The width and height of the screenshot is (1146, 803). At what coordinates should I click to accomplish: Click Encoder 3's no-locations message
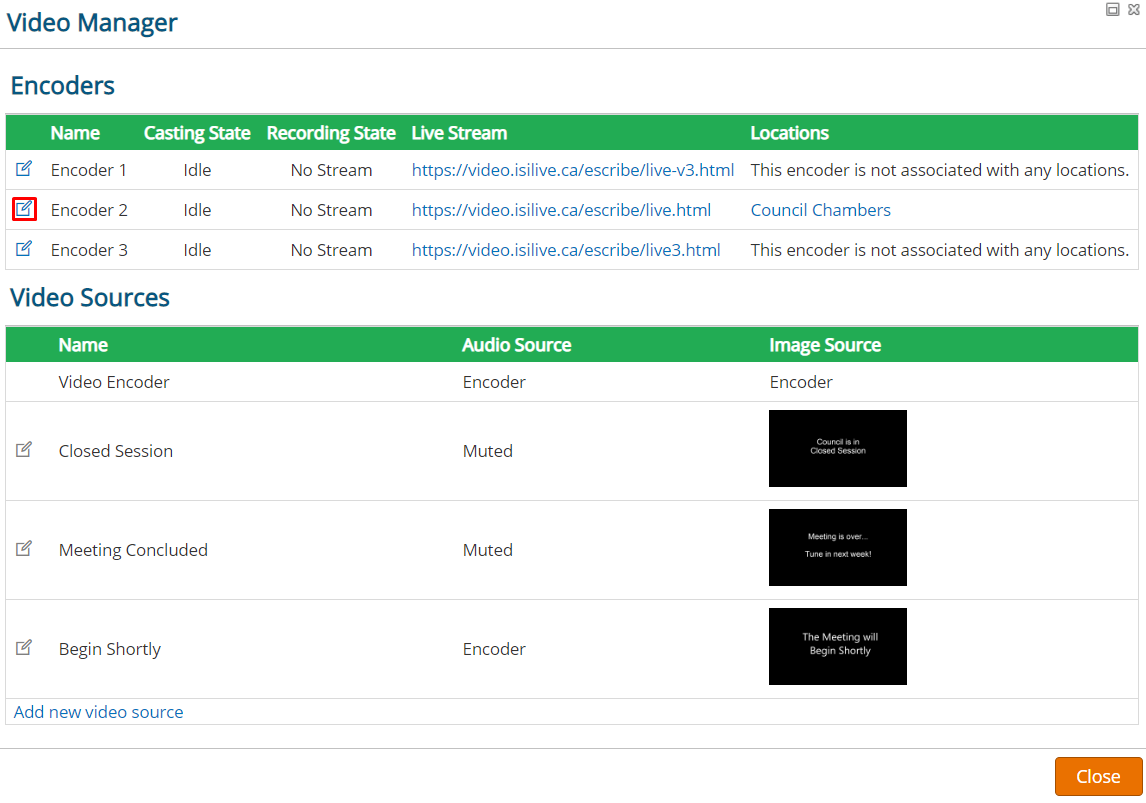[x=940, y=251]
